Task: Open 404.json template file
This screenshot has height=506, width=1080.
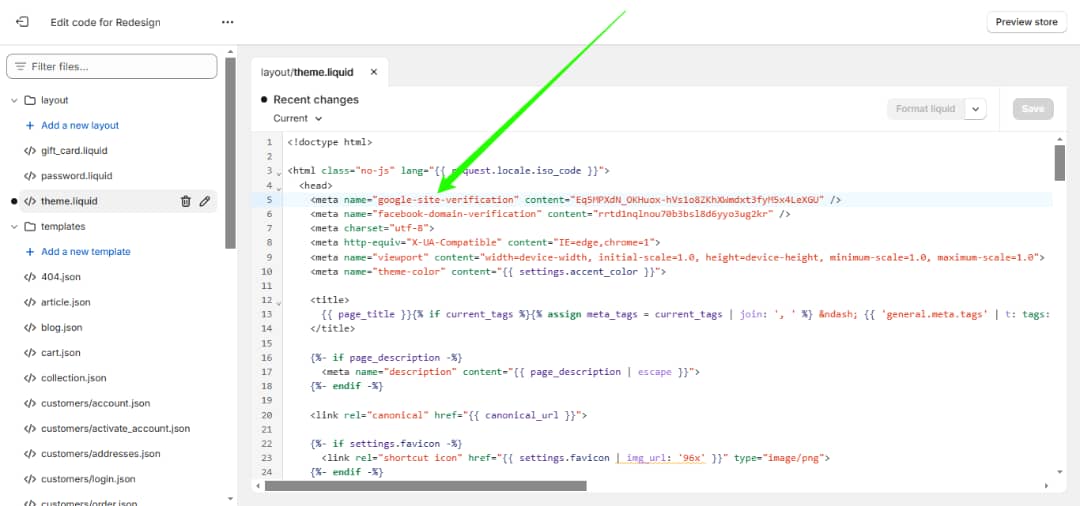Action: pos(61,277)
